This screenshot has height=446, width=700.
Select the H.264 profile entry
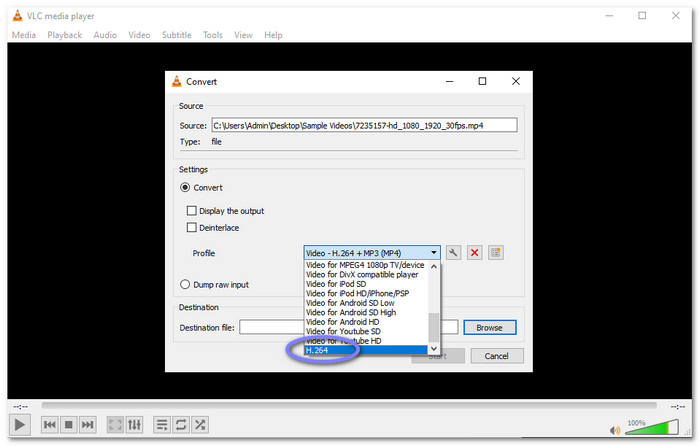[x=366, y=350]
